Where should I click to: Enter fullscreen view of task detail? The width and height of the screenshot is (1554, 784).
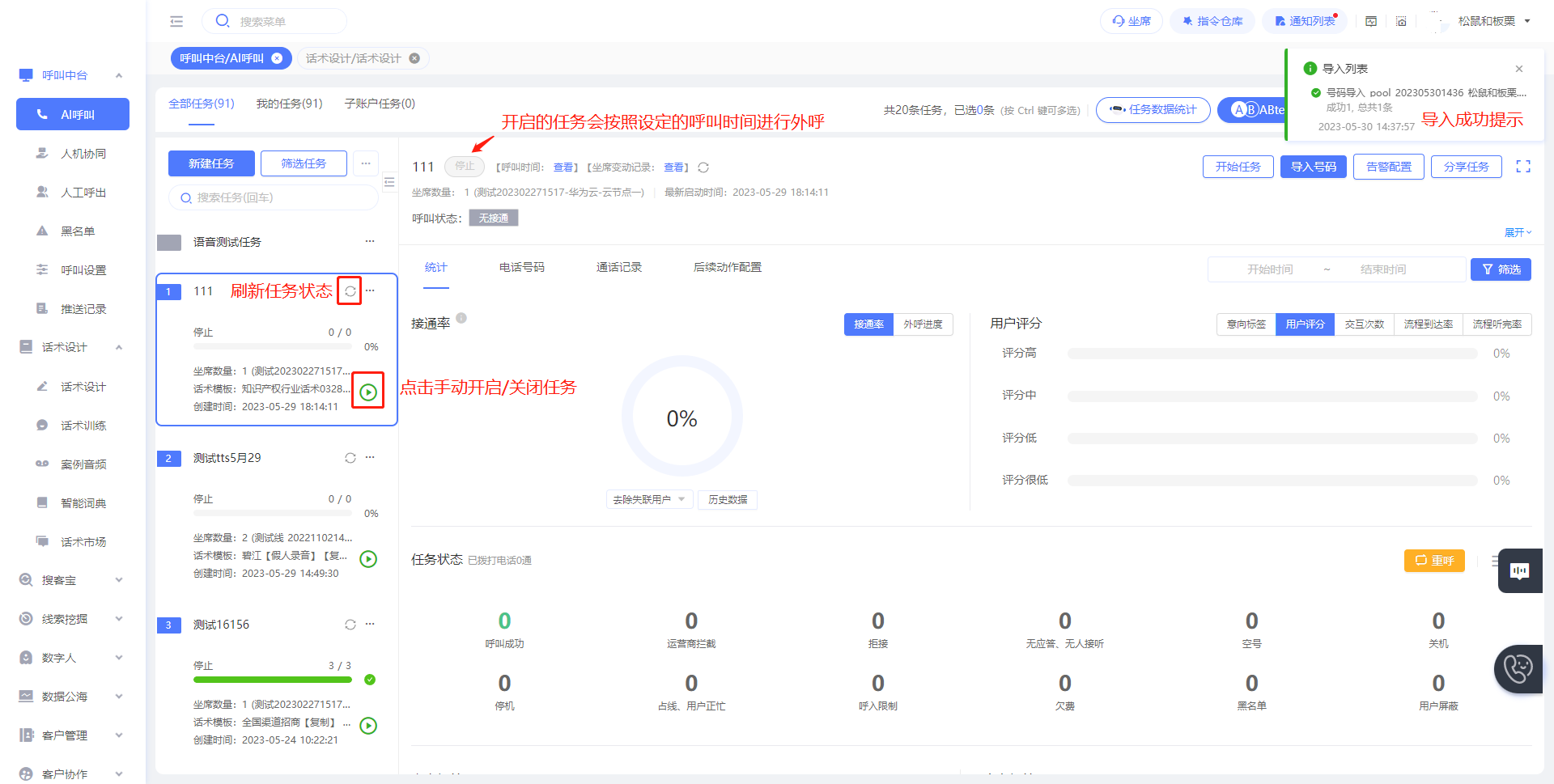(x=1523, y=167)
